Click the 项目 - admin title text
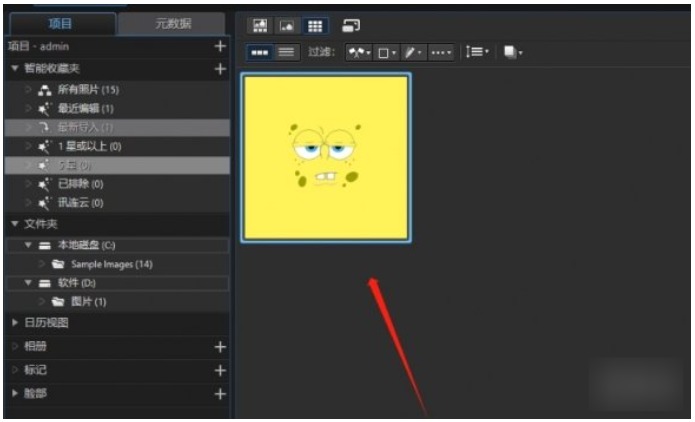The image size is (695, 422). (x=39, y=46)
